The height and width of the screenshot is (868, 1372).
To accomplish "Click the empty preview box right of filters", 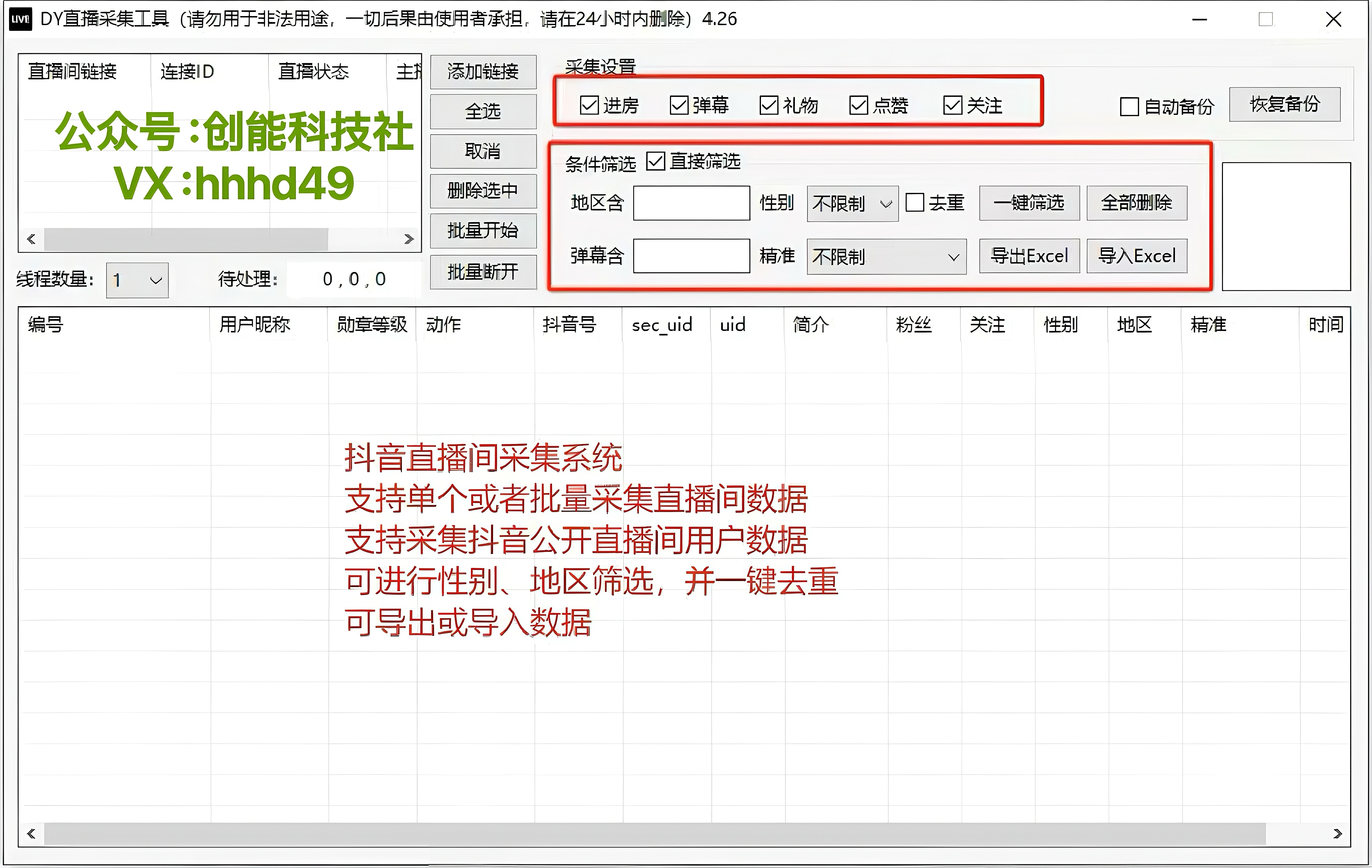I will (1287, 227).
